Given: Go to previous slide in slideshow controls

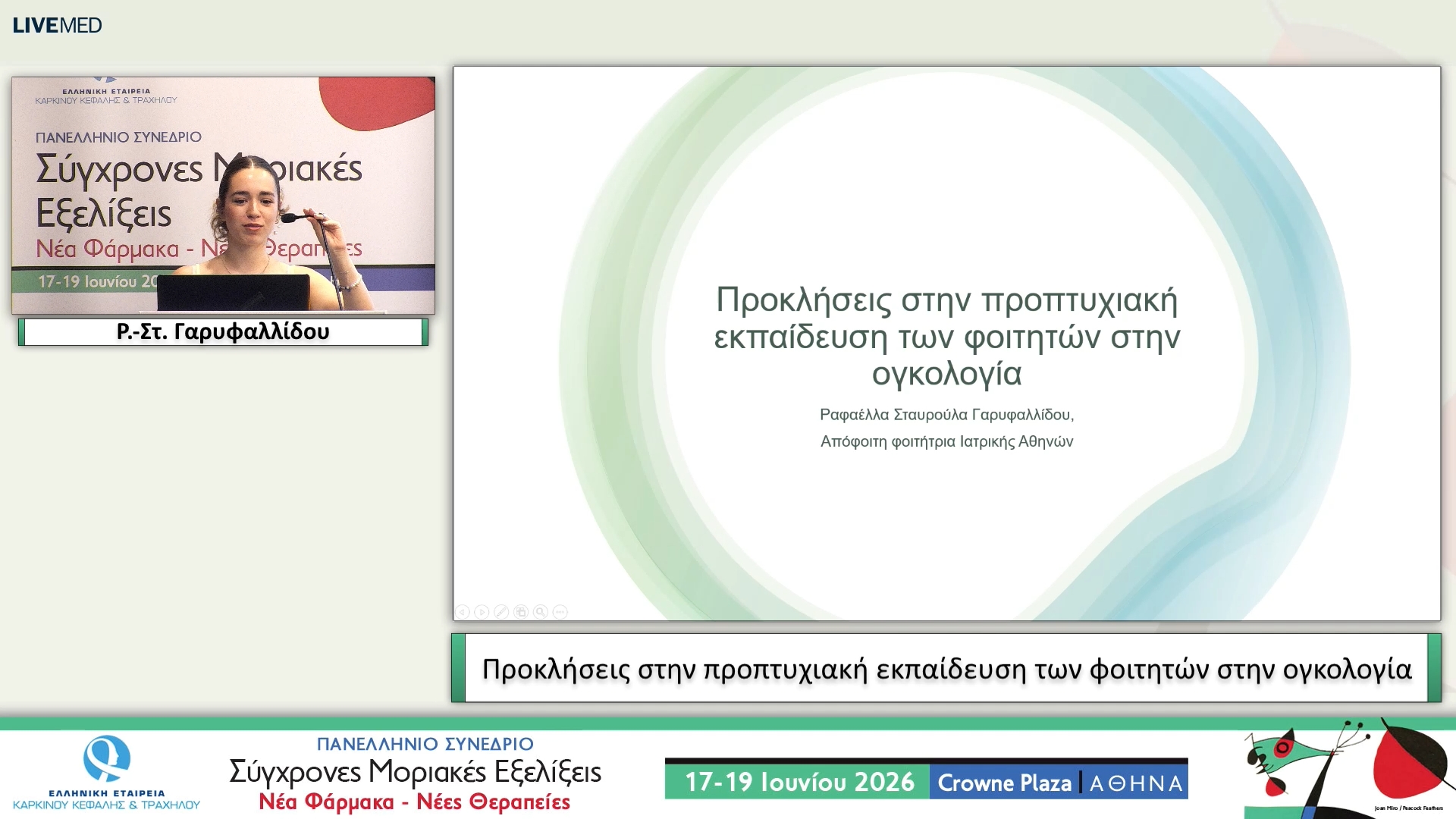Looking at the screenshot, I should coord(462,612).
